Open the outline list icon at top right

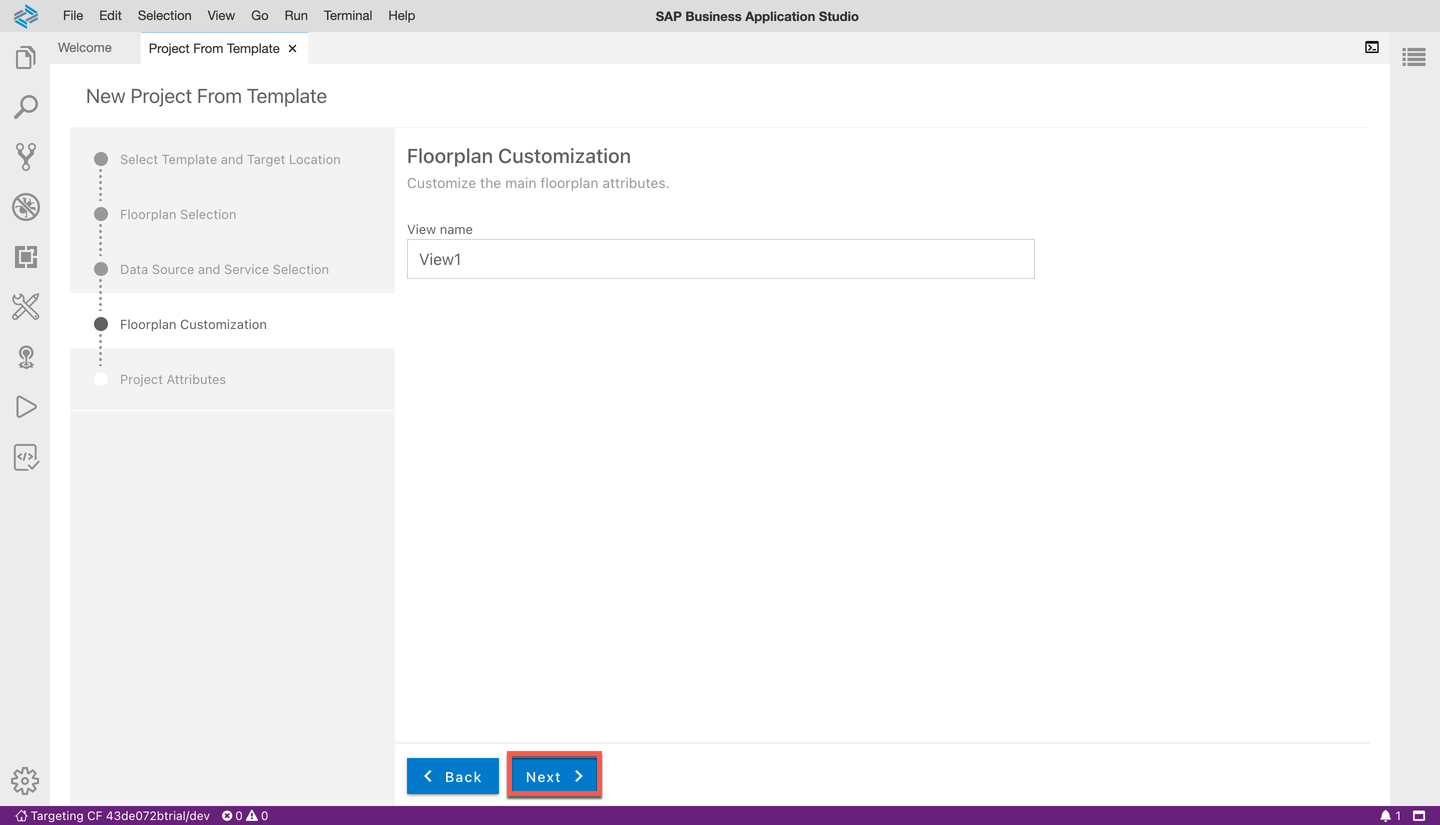click(1414, 57)
